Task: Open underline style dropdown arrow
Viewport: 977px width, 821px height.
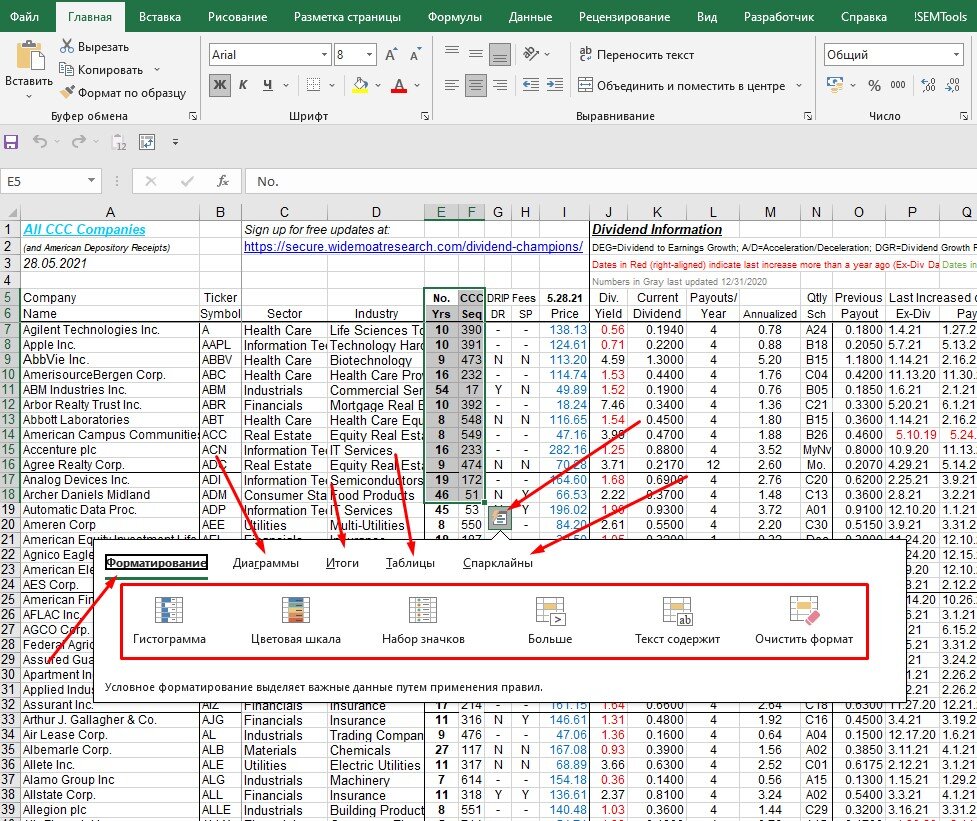Action: coord(286,85)
